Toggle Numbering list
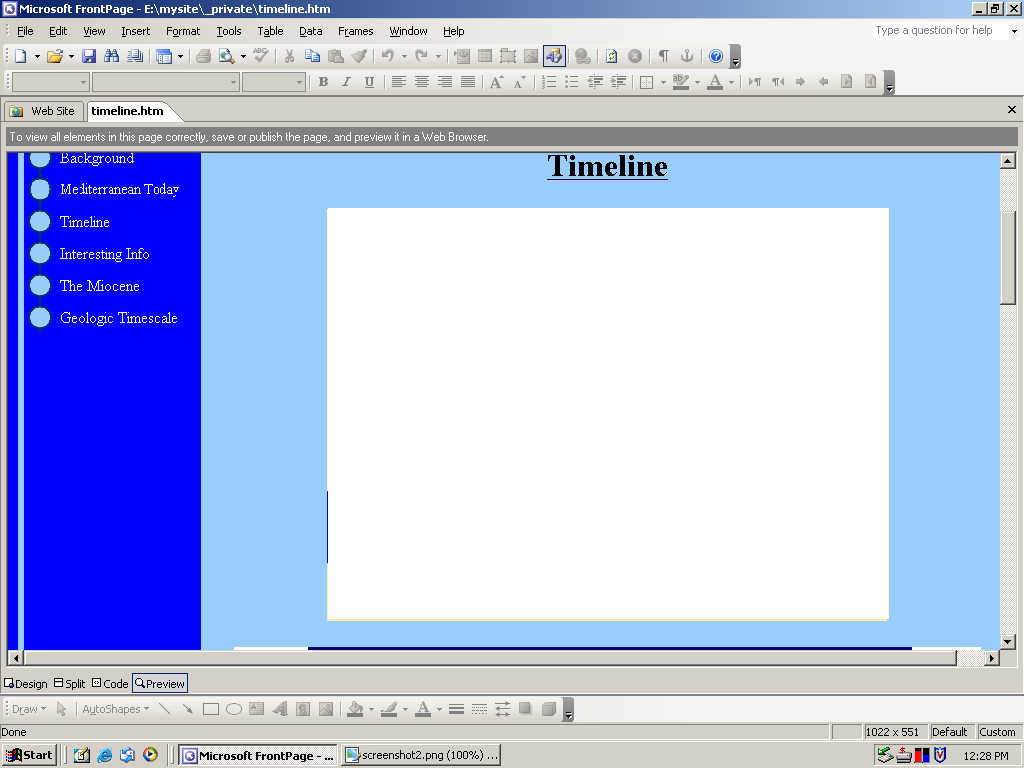Screen dimensions: 1024x768 coord(549,82)
